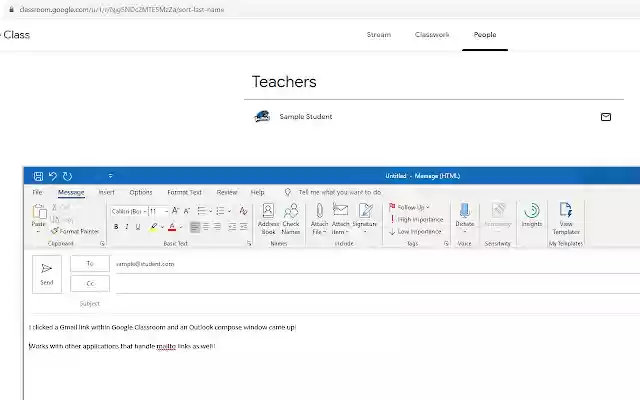The height and width of the screenshot is (400, 640).
Task: Click the Attach File paperclip
Action: pos(319,219)
